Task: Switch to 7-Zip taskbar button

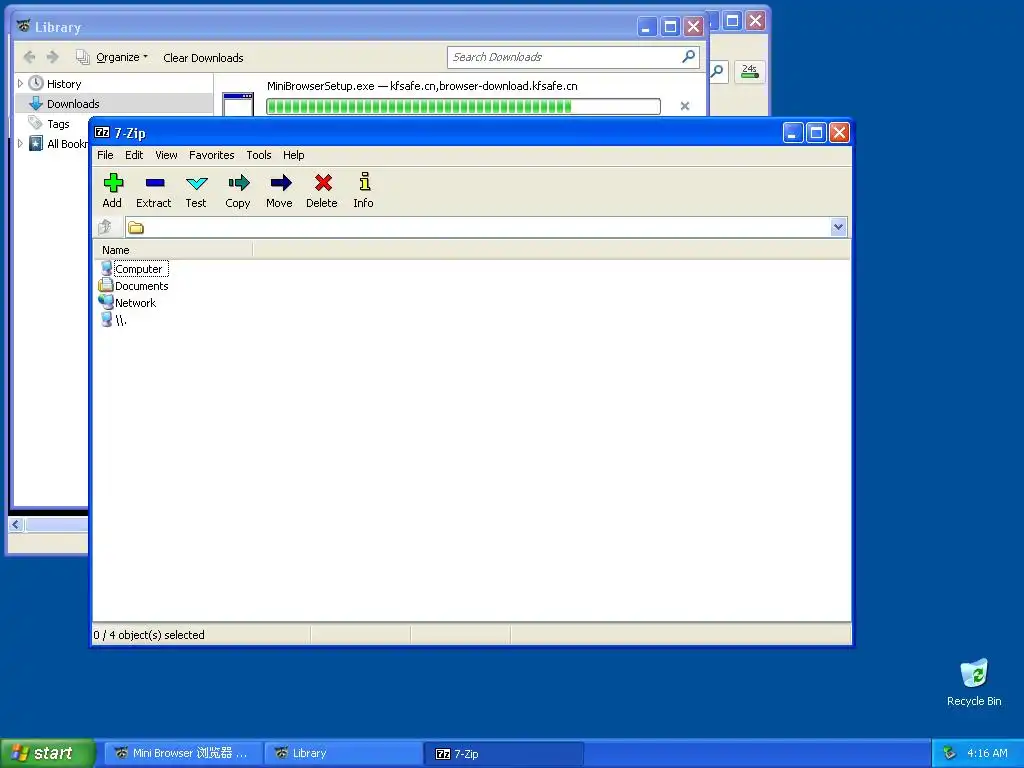Action: click(504, 753)
